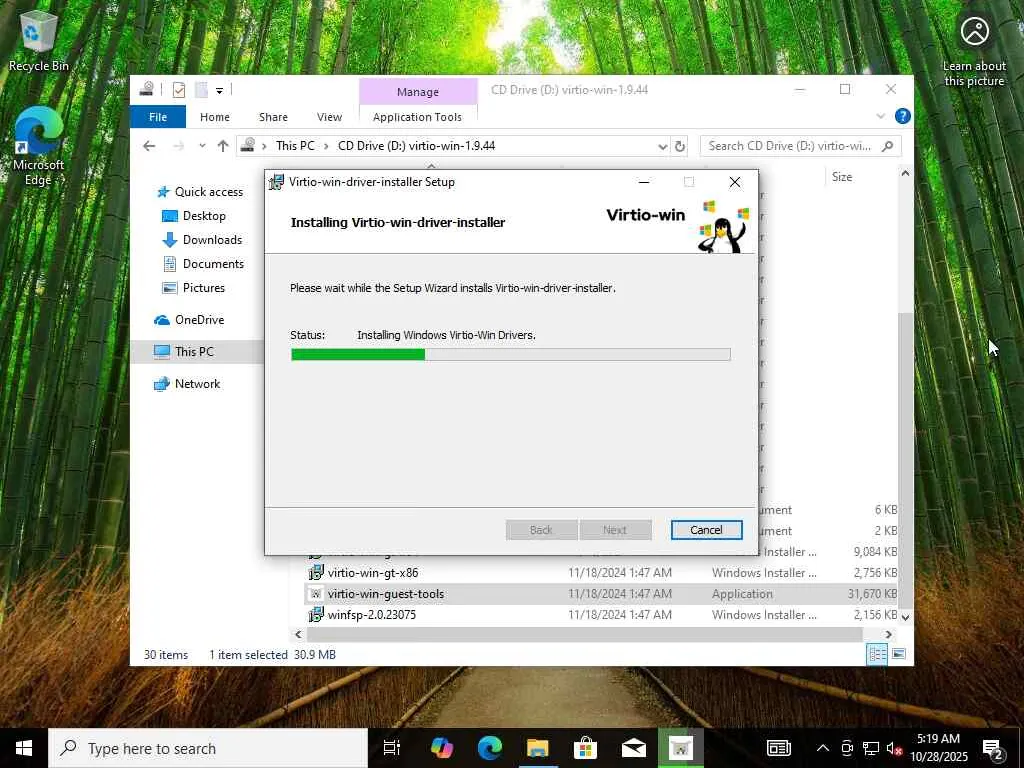Screen dimensions: 1024x768
Task: Click the Properties quick access toolbar icon
Action: (x=178, y=89)
